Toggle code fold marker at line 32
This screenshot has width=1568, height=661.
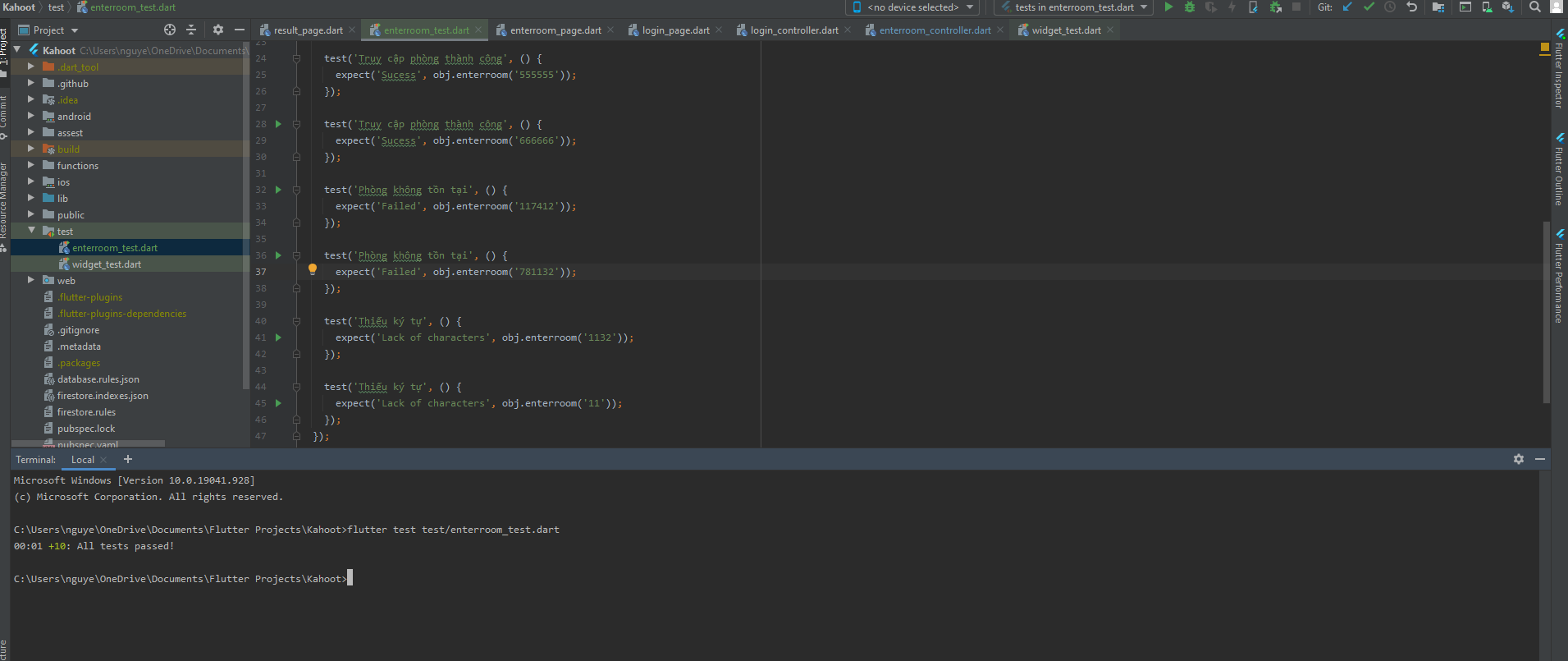[x=296, y=190]
